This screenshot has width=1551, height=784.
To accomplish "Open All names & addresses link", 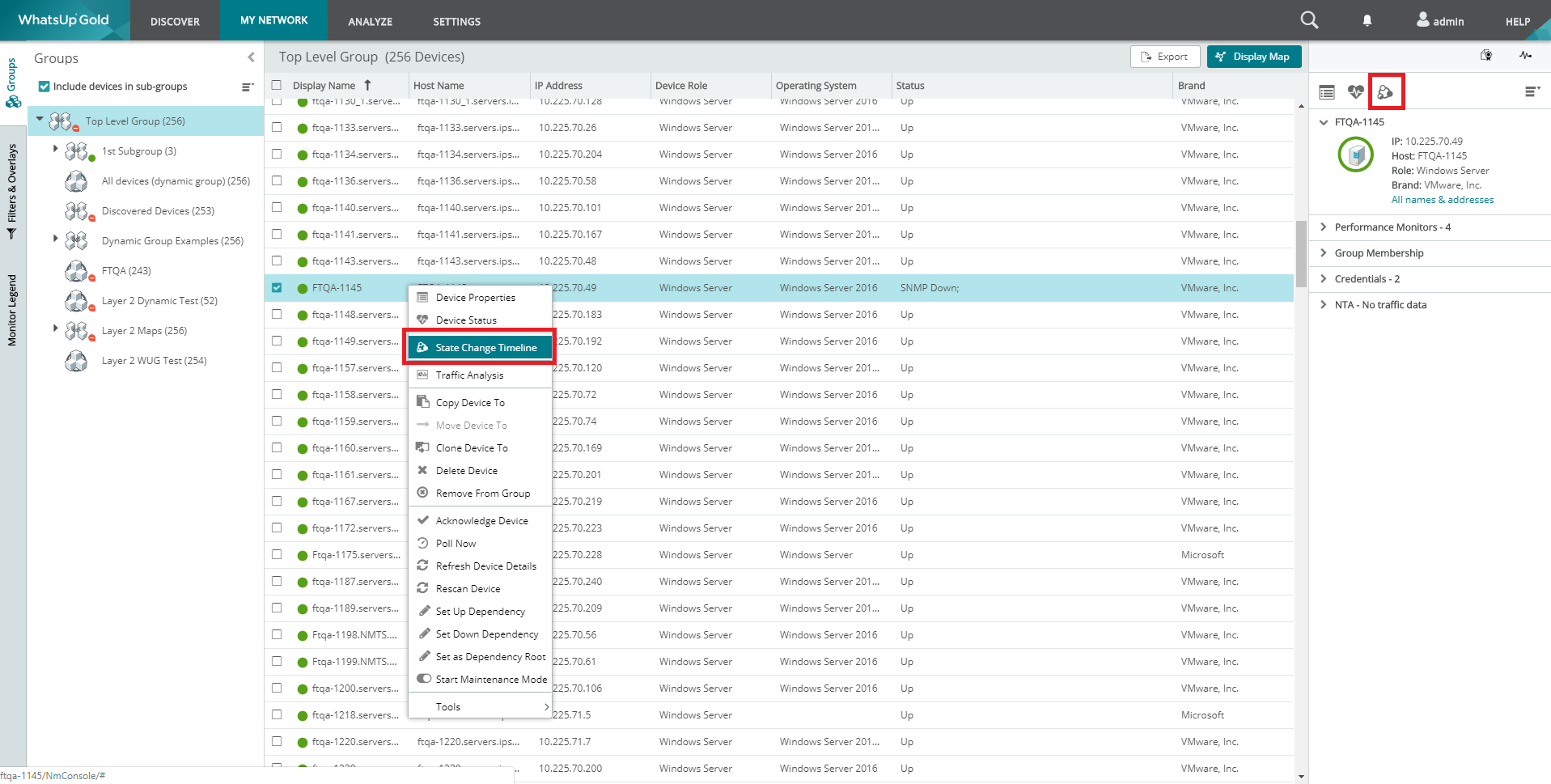I will point(1443,200).
